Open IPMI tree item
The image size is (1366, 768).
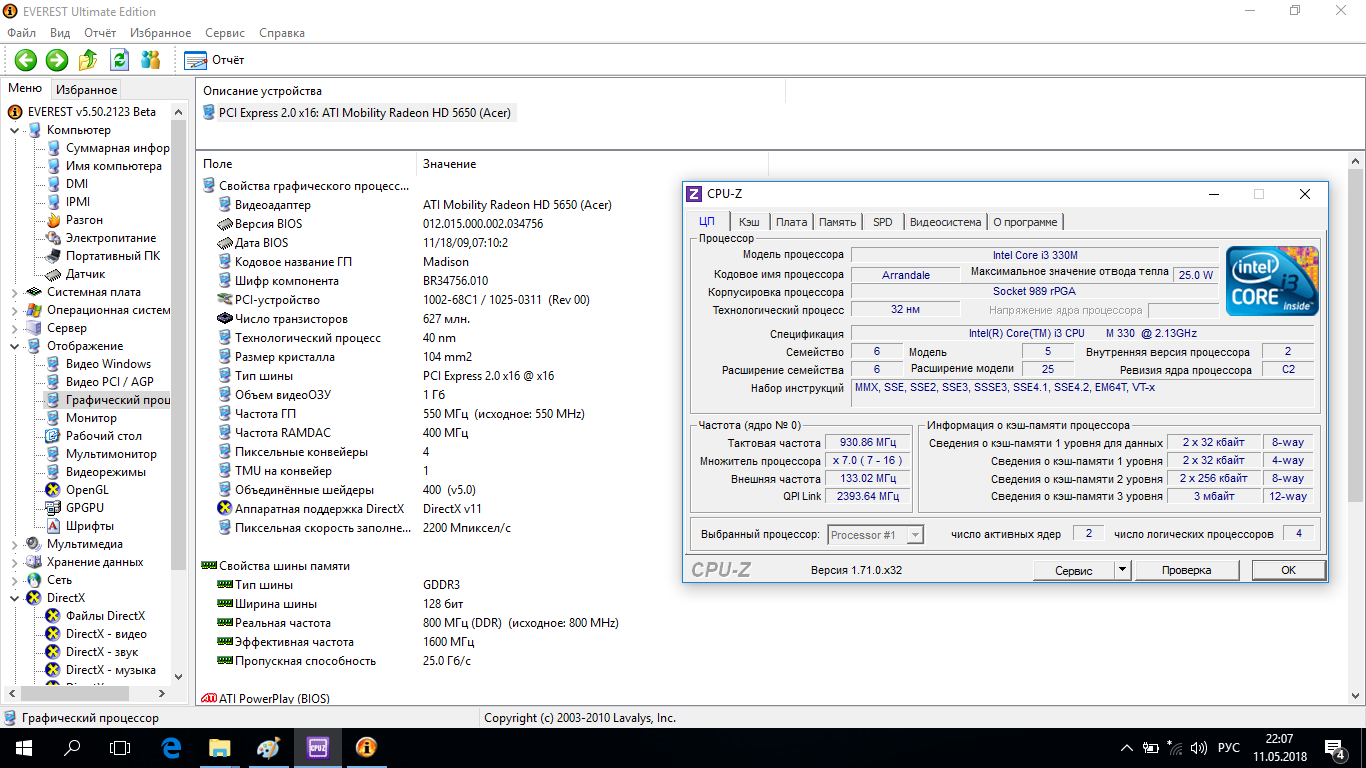point(68,202)
